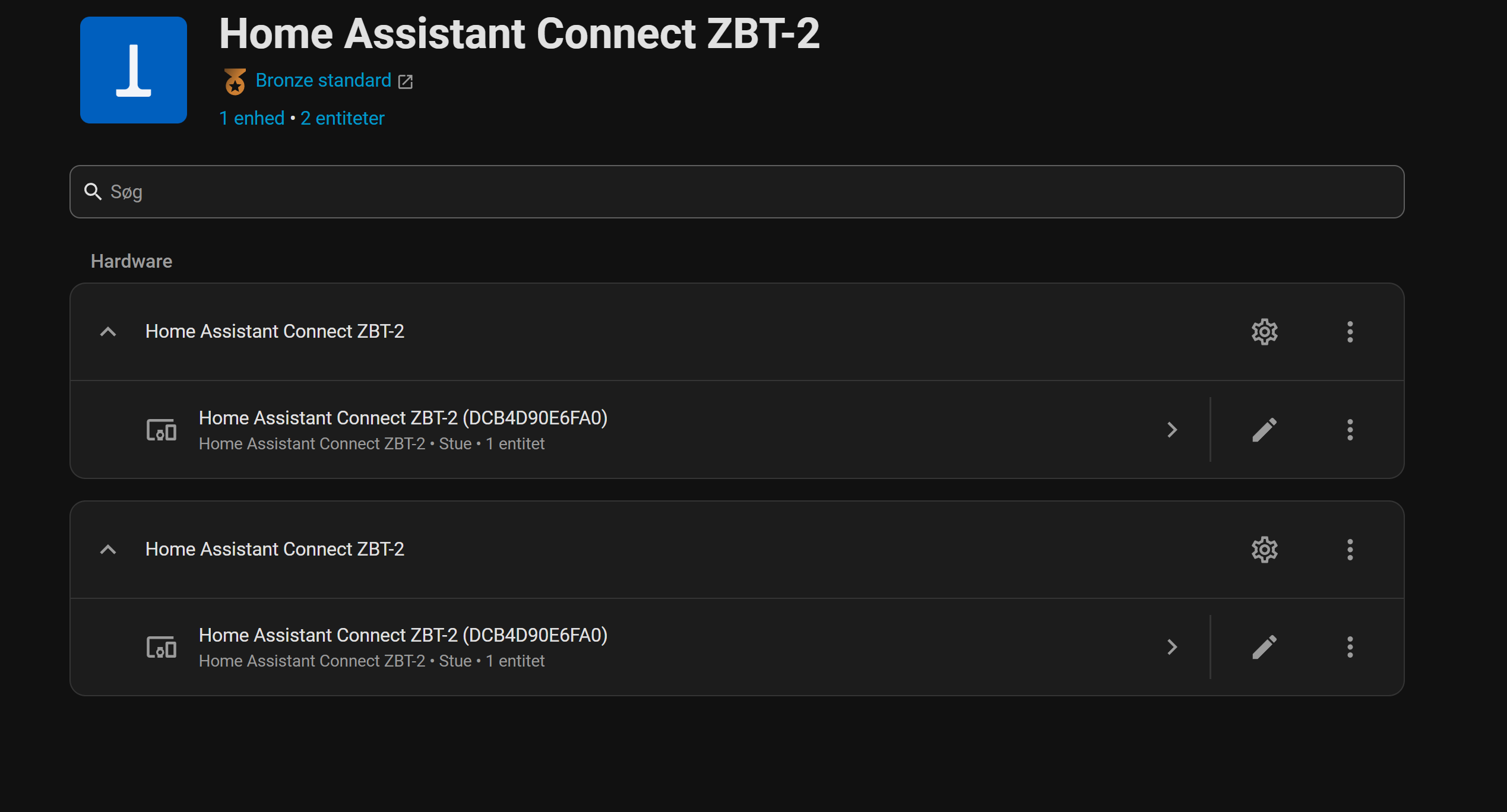Open settings gear for second ZBT-2 entry
This screenshot has width=1507, height=812.
click(1264, 550)
